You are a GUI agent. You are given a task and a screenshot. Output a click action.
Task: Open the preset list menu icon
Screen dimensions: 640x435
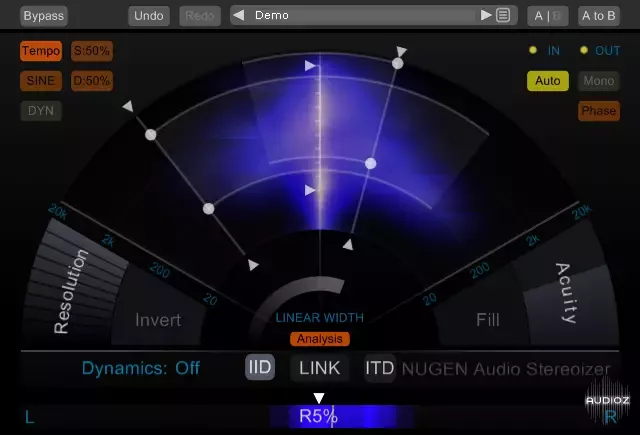(x=503, y=16)
